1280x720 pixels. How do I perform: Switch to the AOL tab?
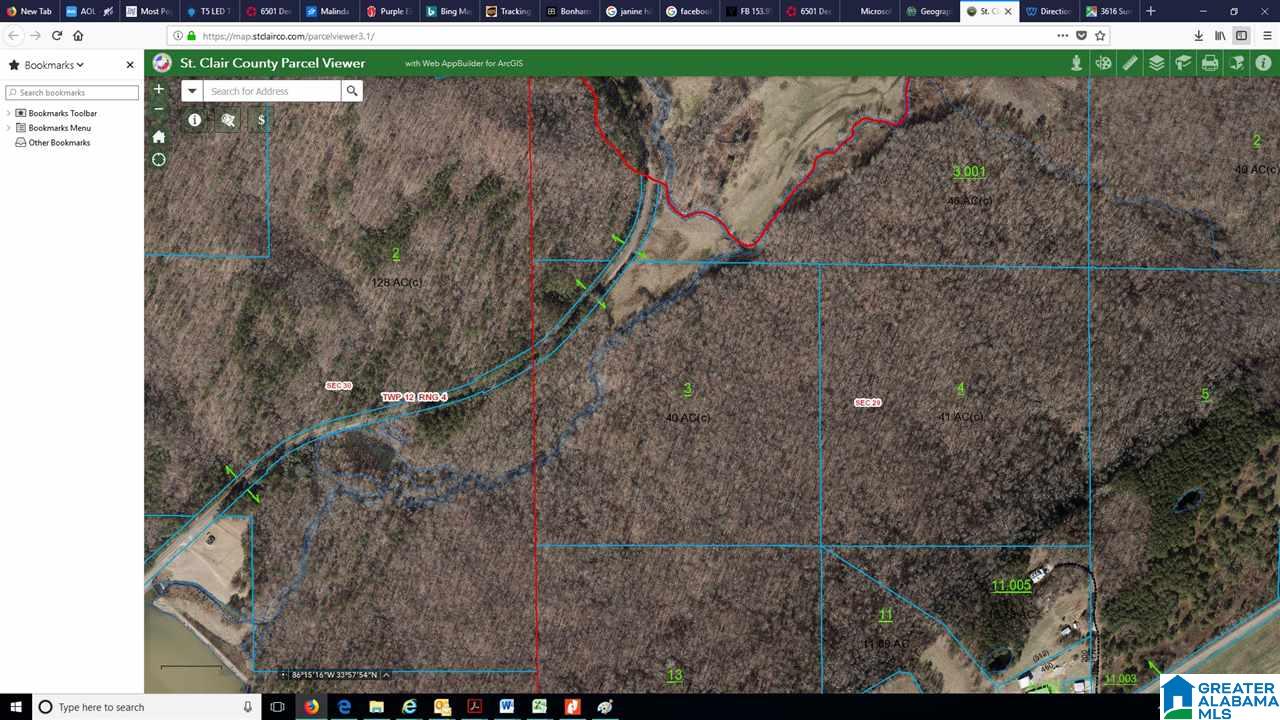click(89, 11)
